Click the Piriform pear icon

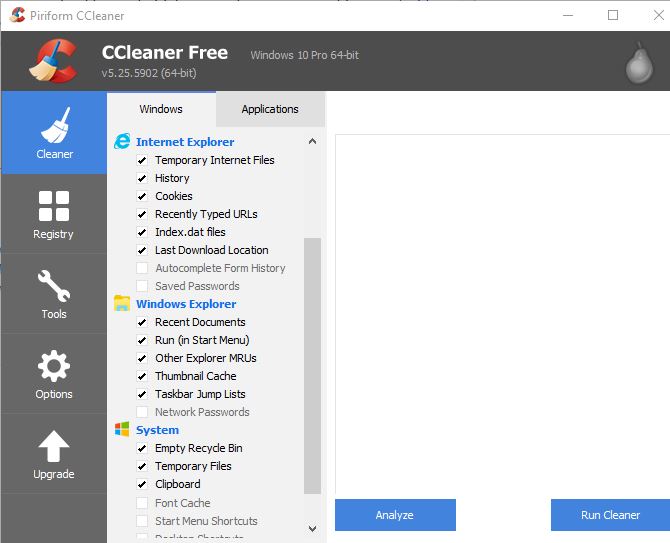(x=639, y=63)
